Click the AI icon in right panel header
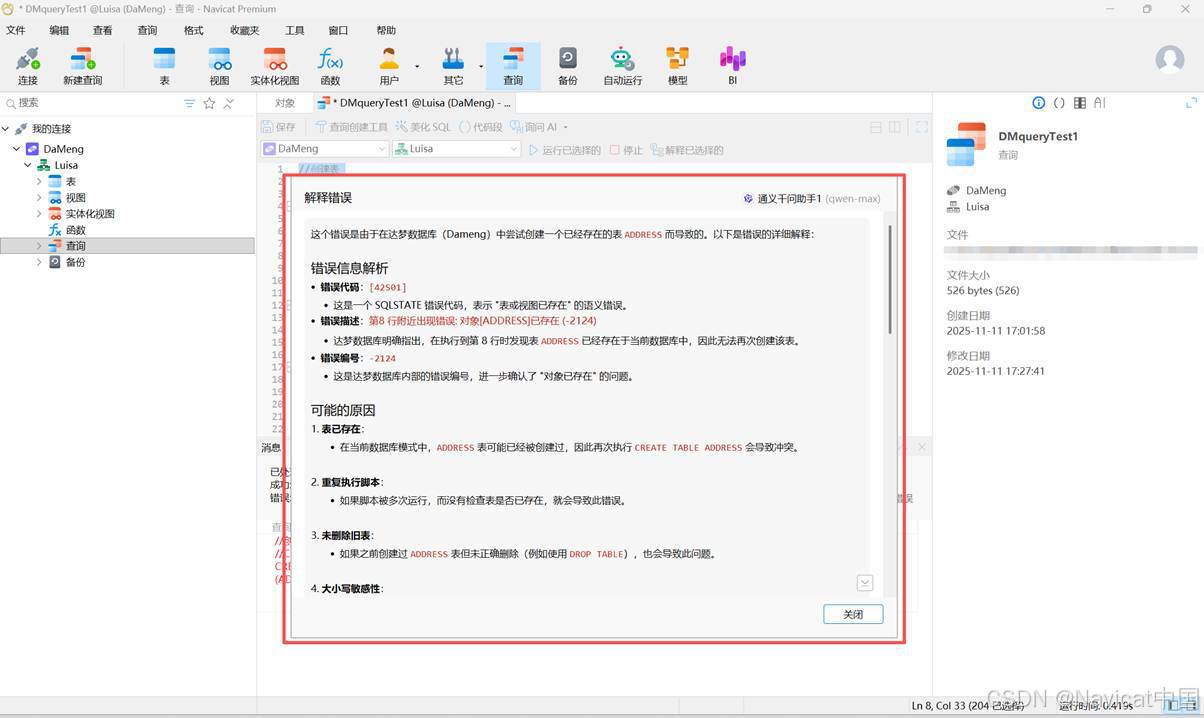The width and height of the screenshot is (1204, 718). [x=1100, y=103]
